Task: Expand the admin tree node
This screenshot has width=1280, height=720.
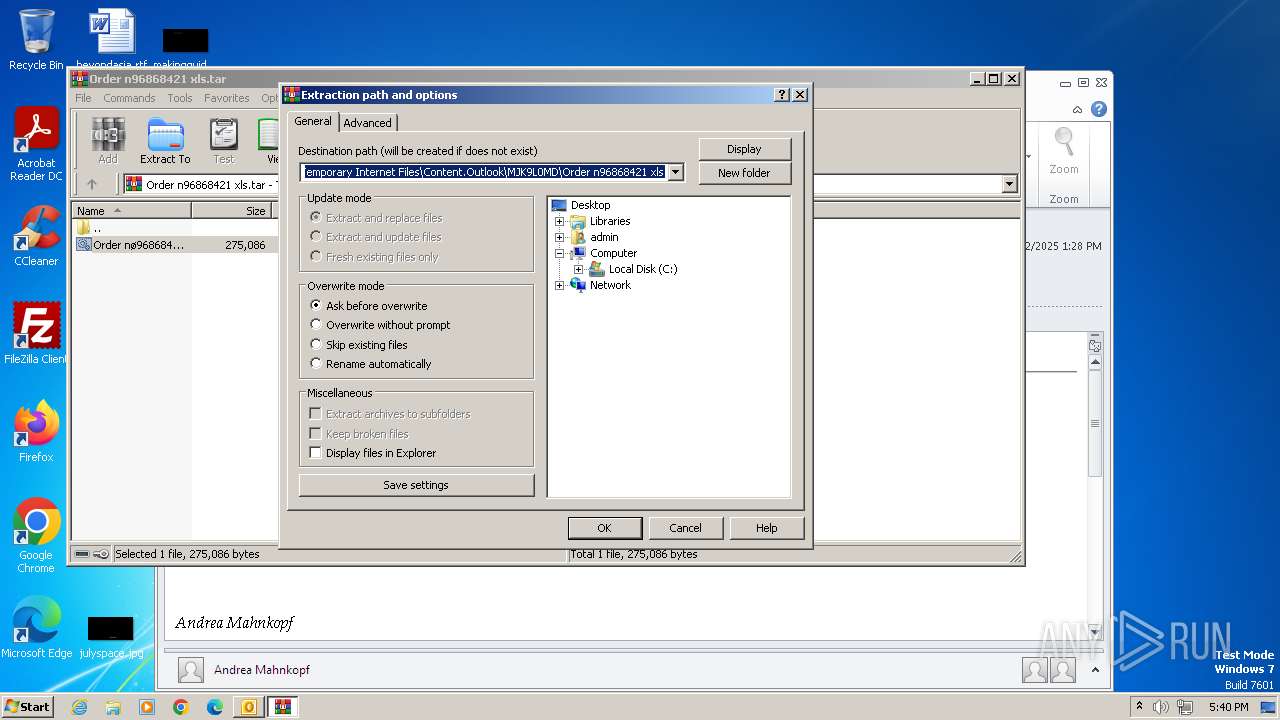Action: click(x=560, y=237)
